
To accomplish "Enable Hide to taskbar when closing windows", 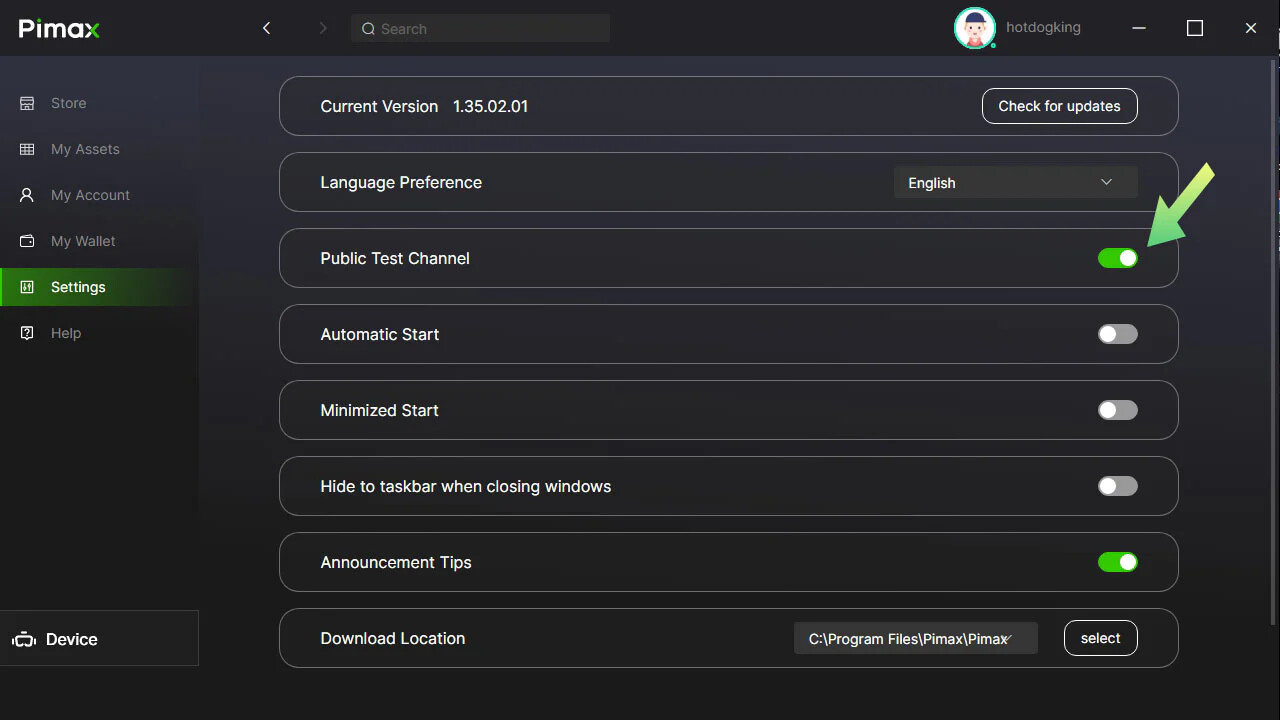I will 1117,486.
